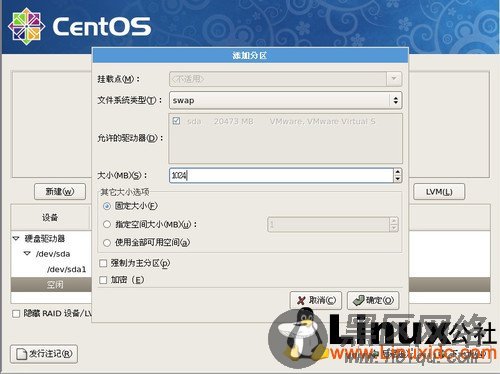This screenshot has height=374, width=500.
Task: Enable force to be primary partition checkbox
Action: point(103,263)
